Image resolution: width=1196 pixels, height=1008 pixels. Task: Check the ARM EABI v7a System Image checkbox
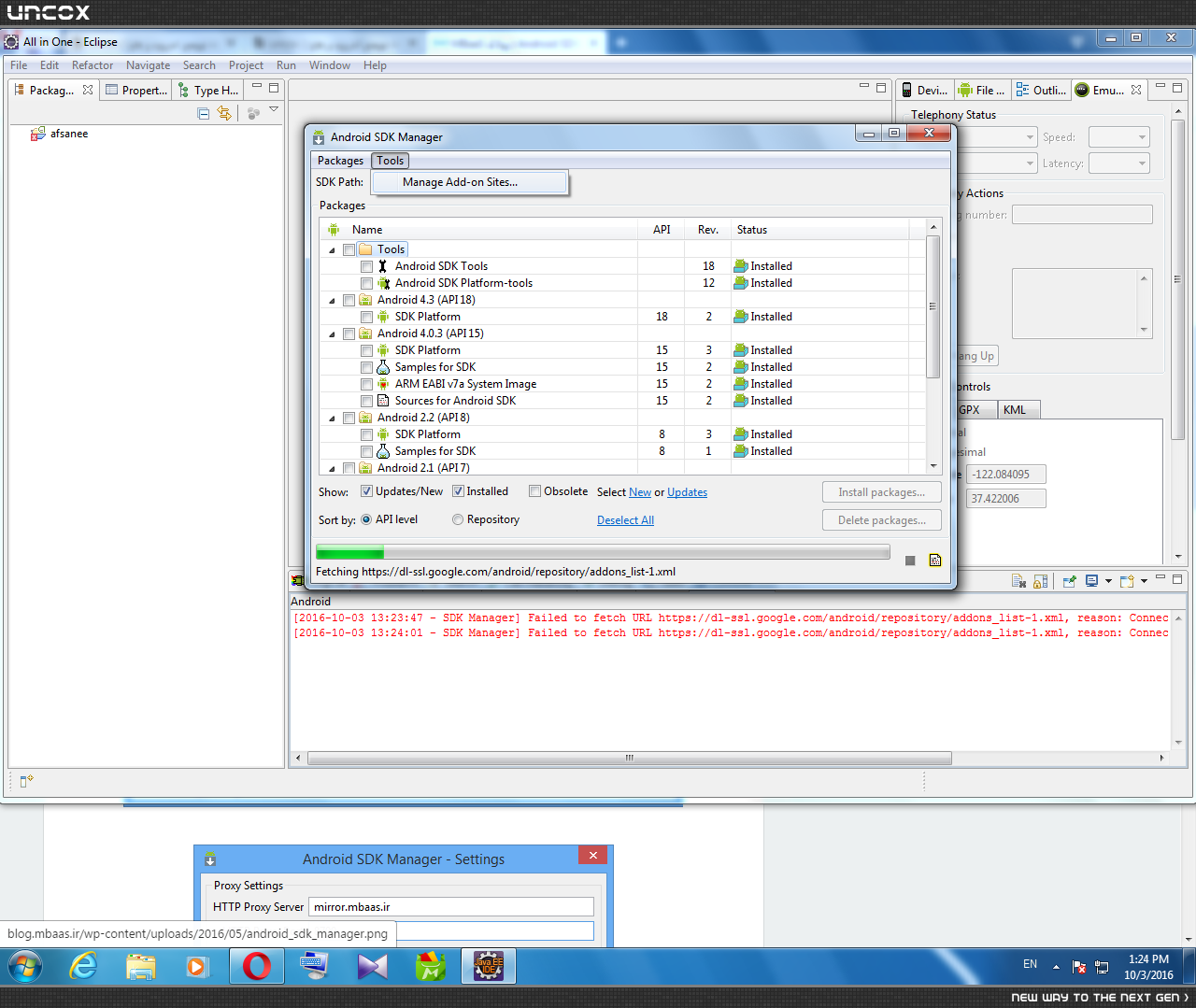366,385
